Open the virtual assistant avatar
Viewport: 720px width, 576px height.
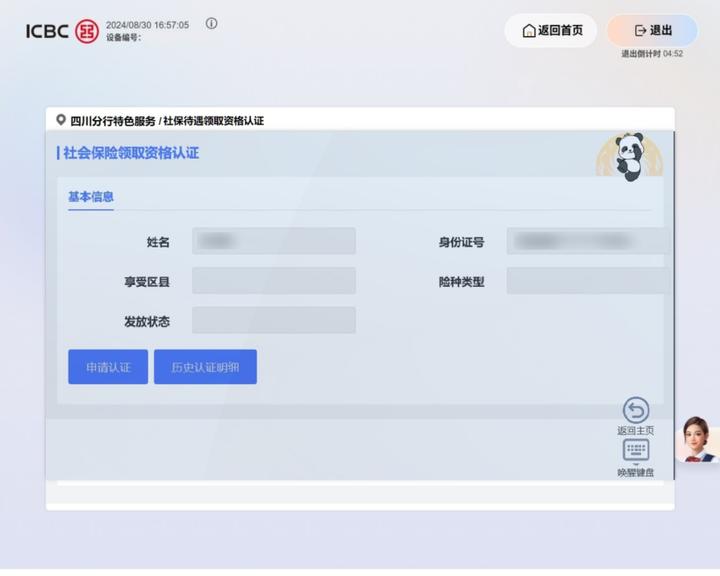click(x=697, y=439)
